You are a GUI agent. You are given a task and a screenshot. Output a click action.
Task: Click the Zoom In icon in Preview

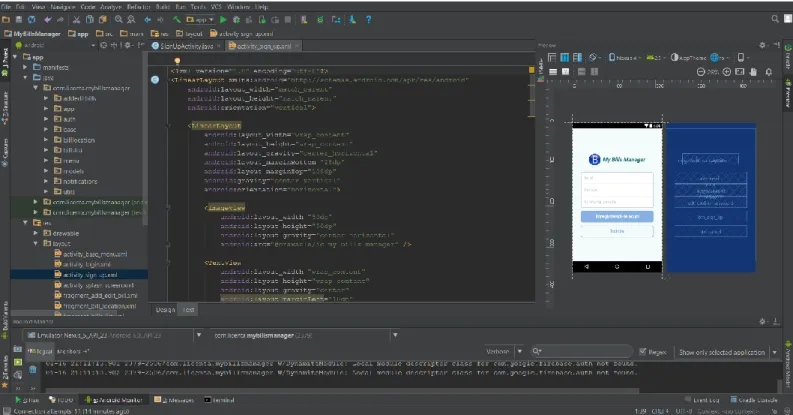[x=727, y=72]
